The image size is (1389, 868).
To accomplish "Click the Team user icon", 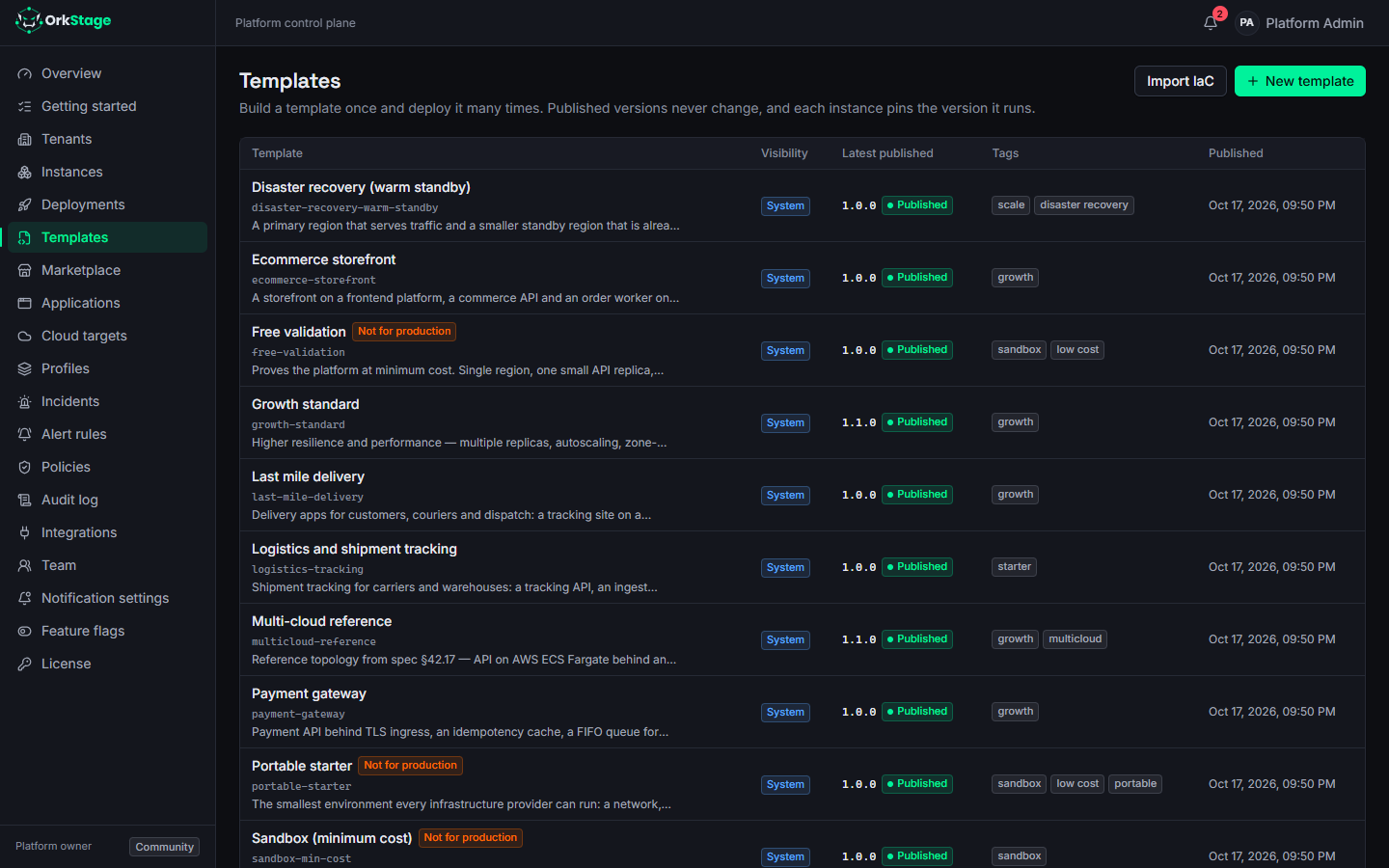I will point(25,565).
